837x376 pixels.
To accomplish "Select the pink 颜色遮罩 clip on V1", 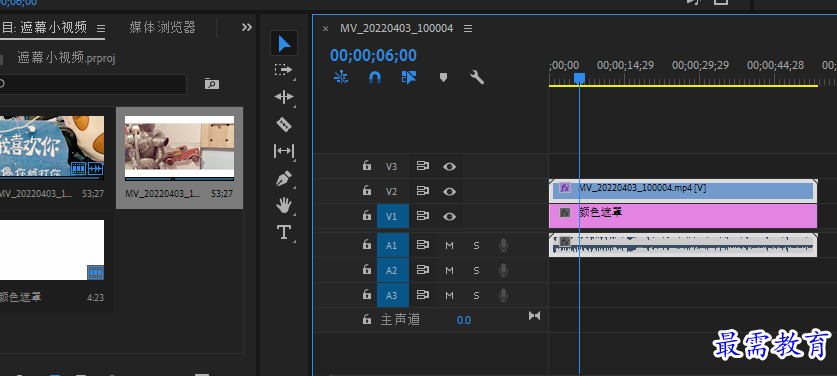I will click(x=683, y=216).
